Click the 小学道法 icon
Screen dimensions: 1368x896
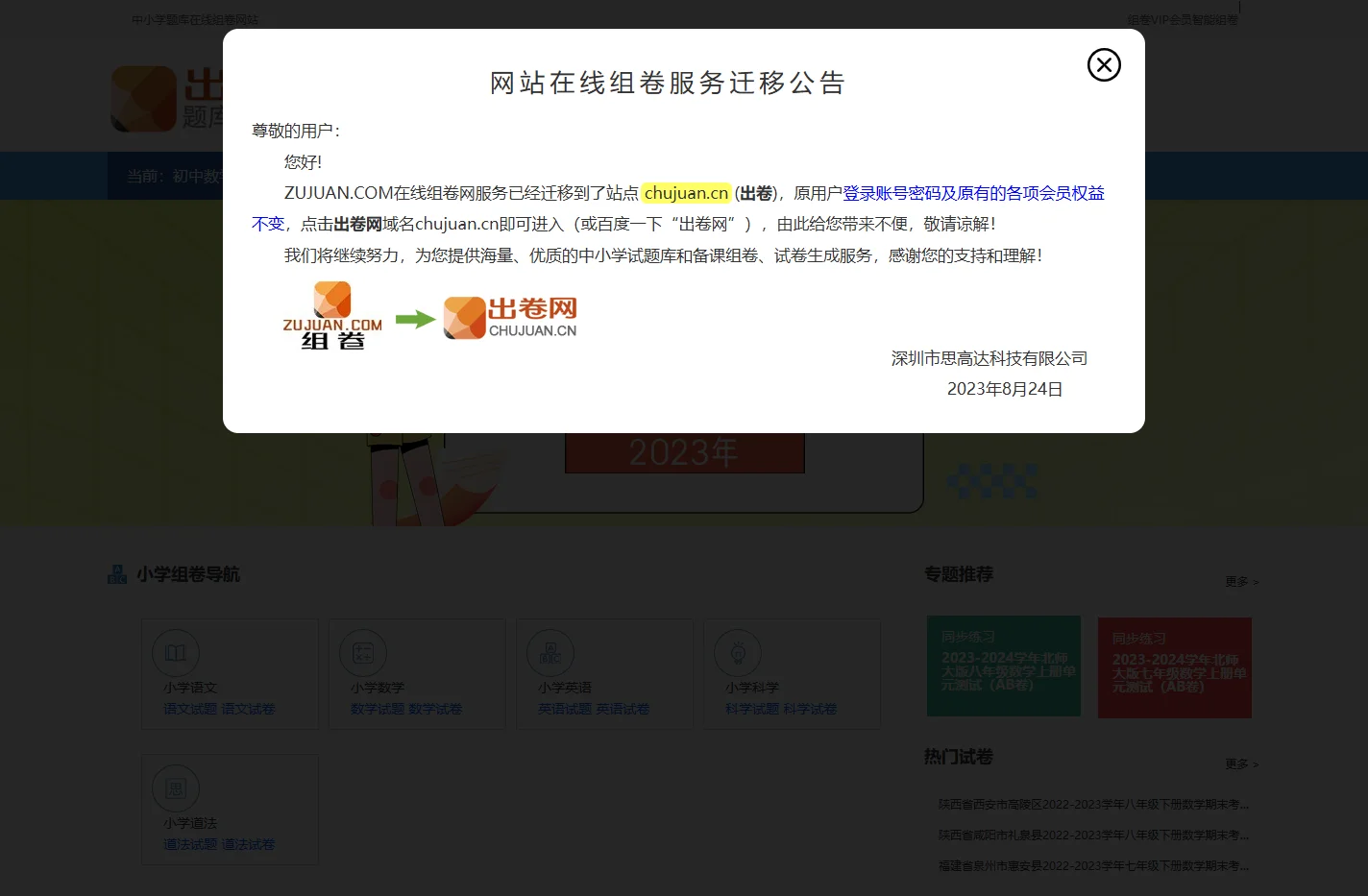176,788
